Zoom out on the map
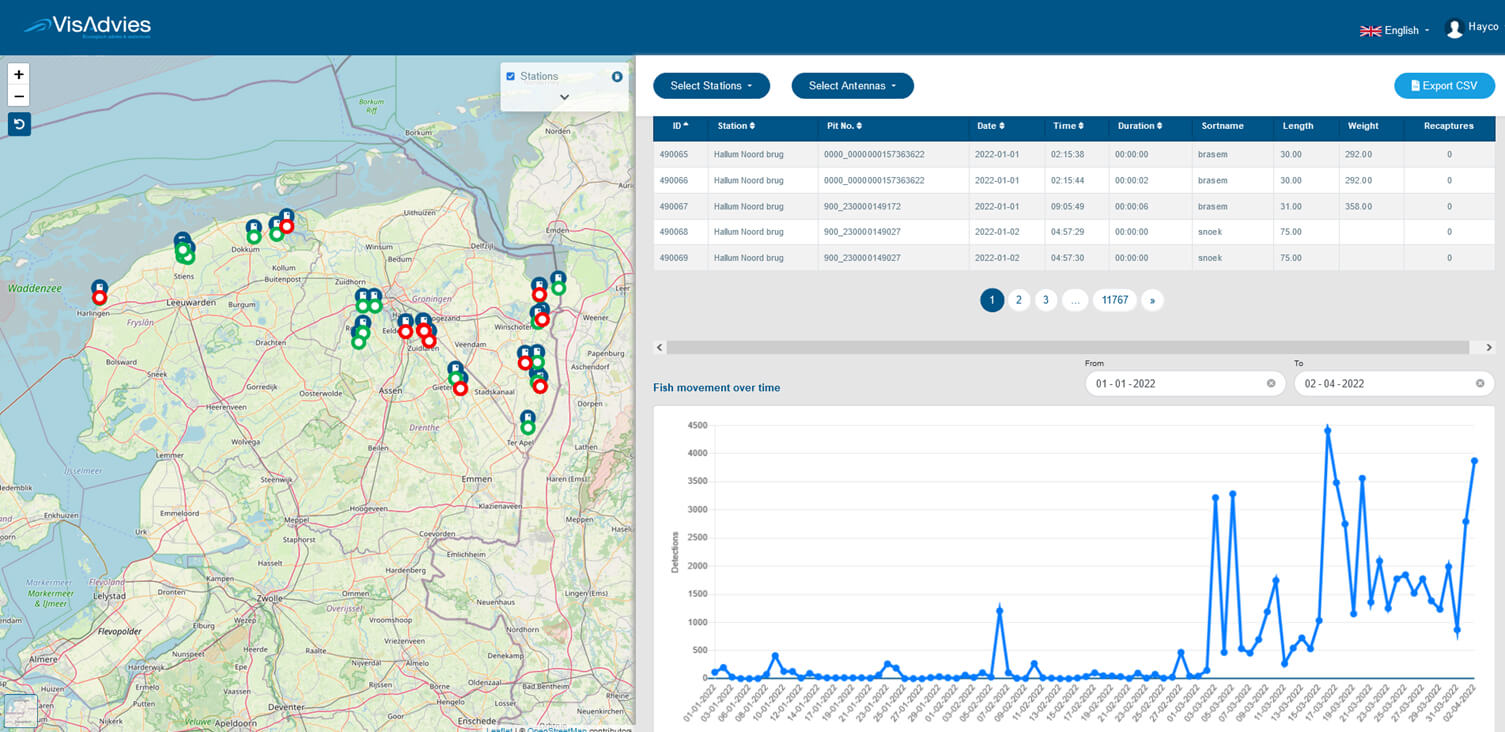 click(19, 96)
